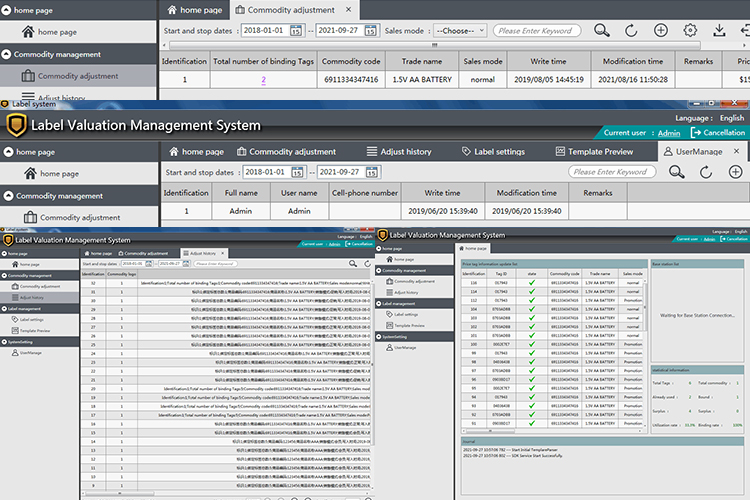Click the plus icon left of the gear

tap(661, 30)
